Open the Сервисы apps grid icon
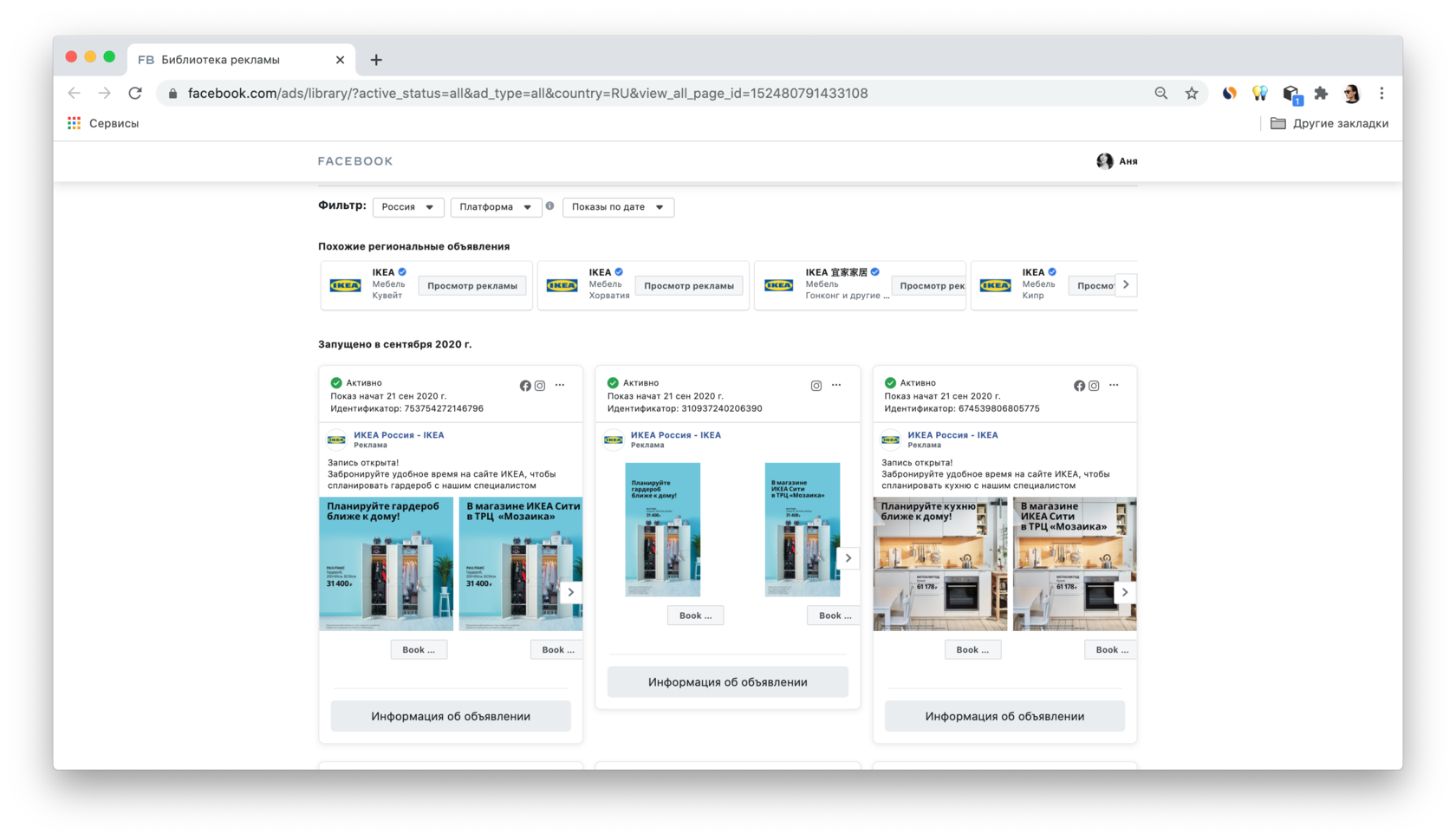Image resolution: width=1456 pixels, height=840 pixels. 75,123
